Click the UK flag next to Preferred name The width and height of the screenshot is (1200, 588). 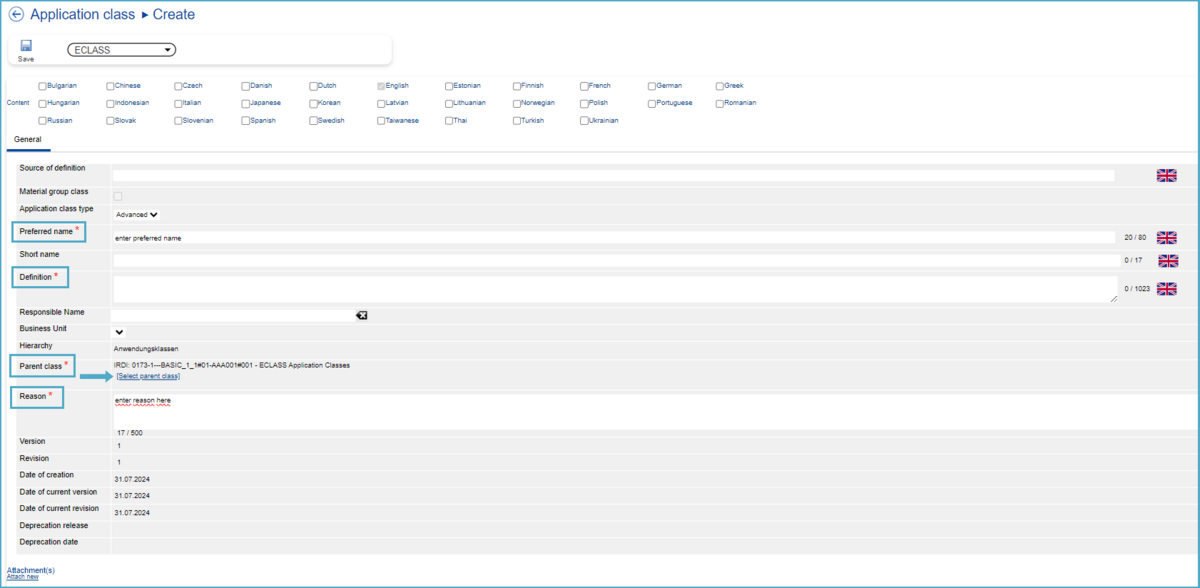[1166, 238]
